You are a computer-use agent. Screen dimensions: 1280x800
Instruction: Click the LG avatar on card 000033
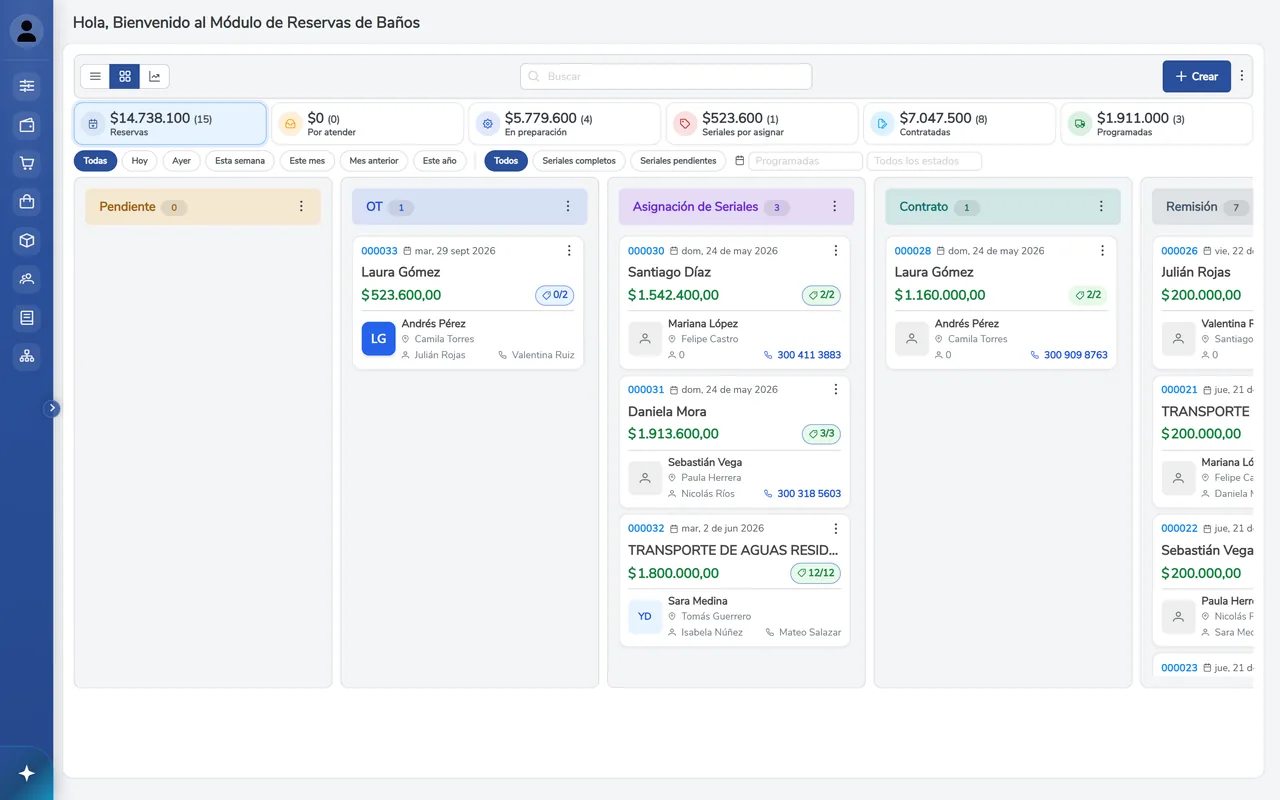click(x=378, y=339)
